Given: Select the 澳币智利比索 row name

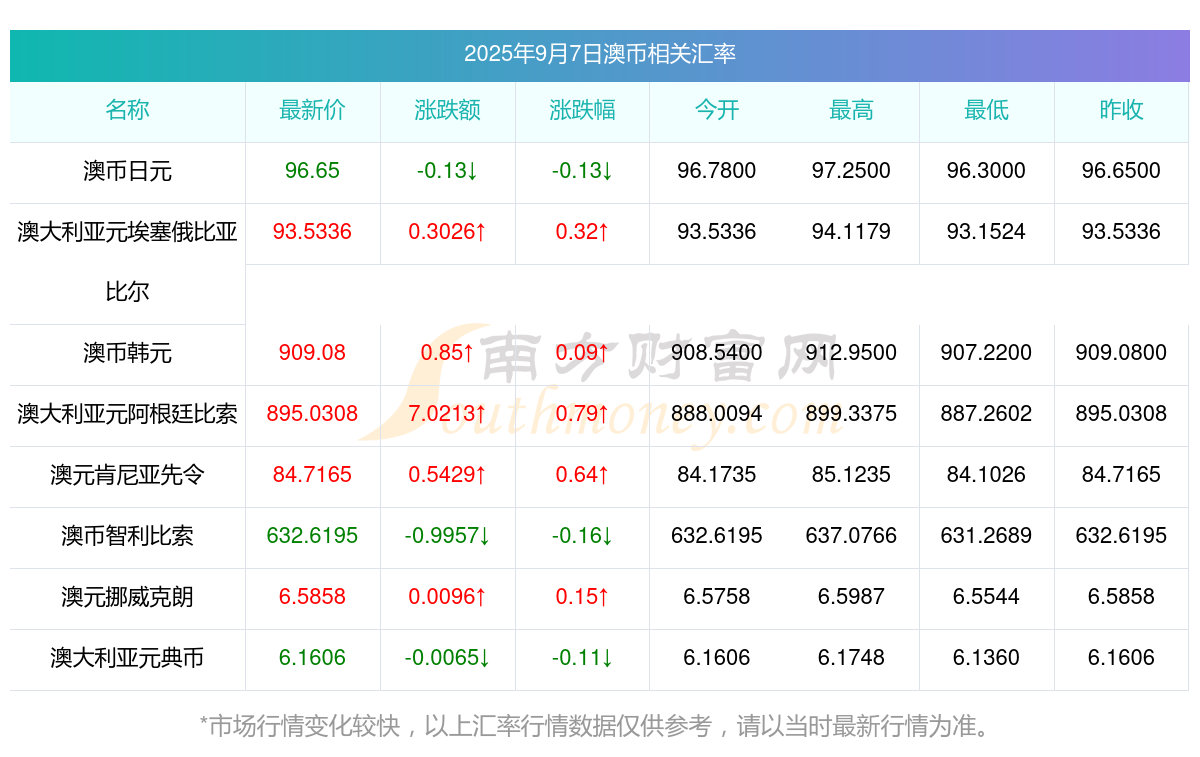Looking at the screenshot, I should (128, 535).
